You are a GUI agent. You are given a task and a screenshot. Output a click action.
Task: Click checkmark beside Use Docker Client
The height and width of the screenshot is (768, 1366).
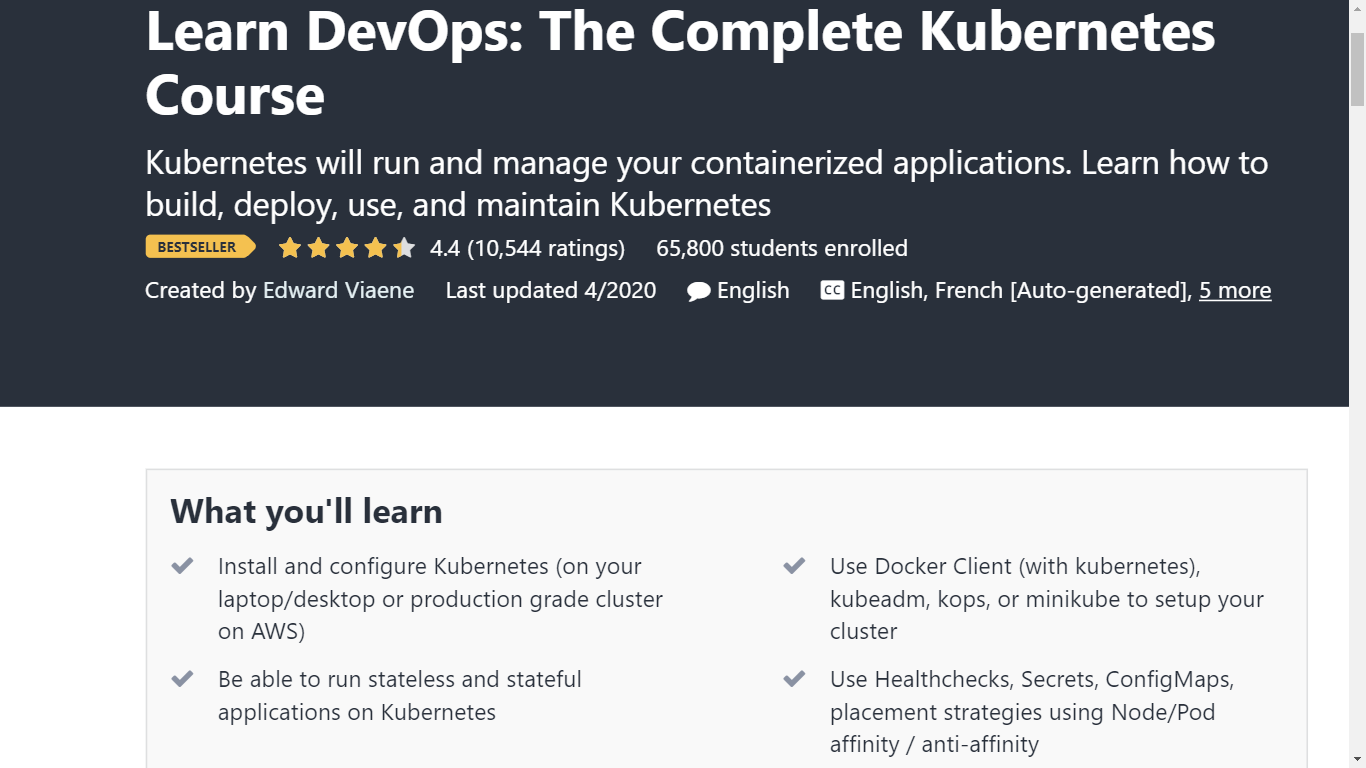click(x=794, y=566)
